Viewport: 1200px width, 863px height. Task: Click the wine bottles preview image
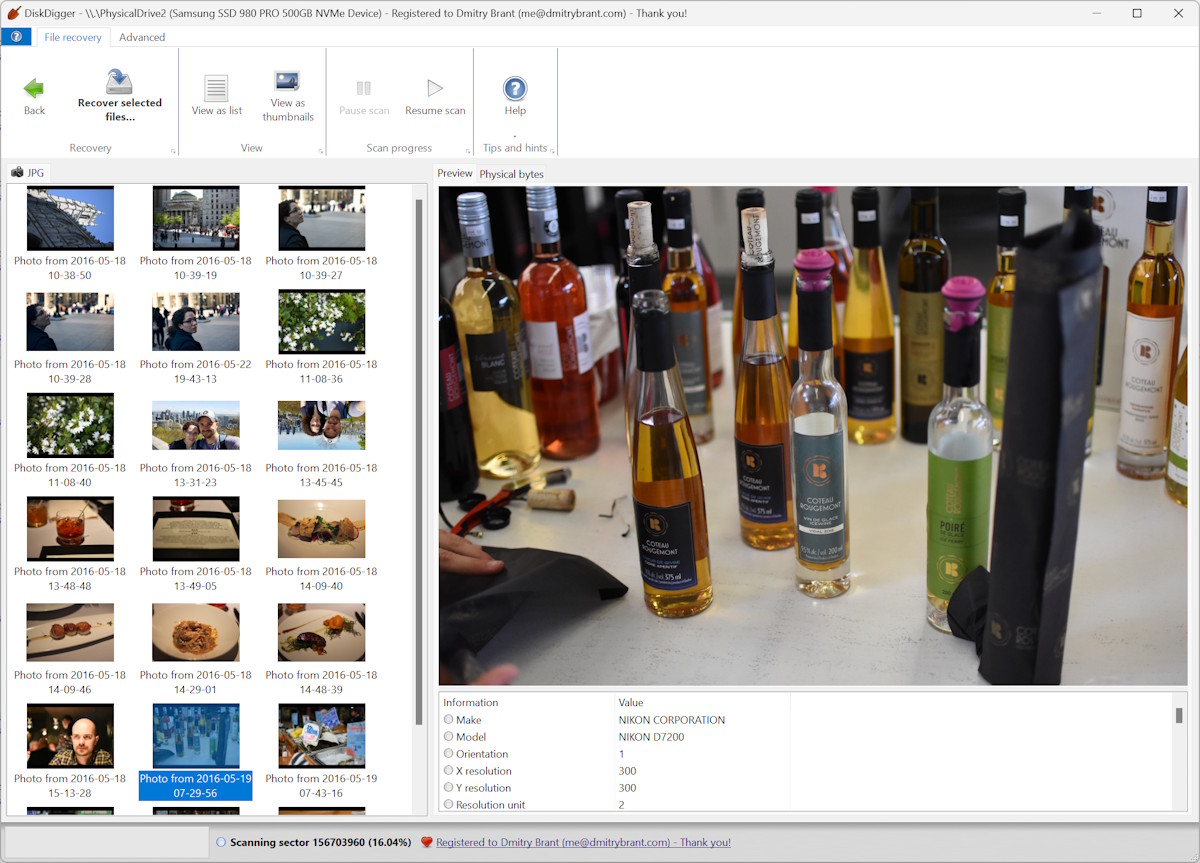tap(813, 435)
